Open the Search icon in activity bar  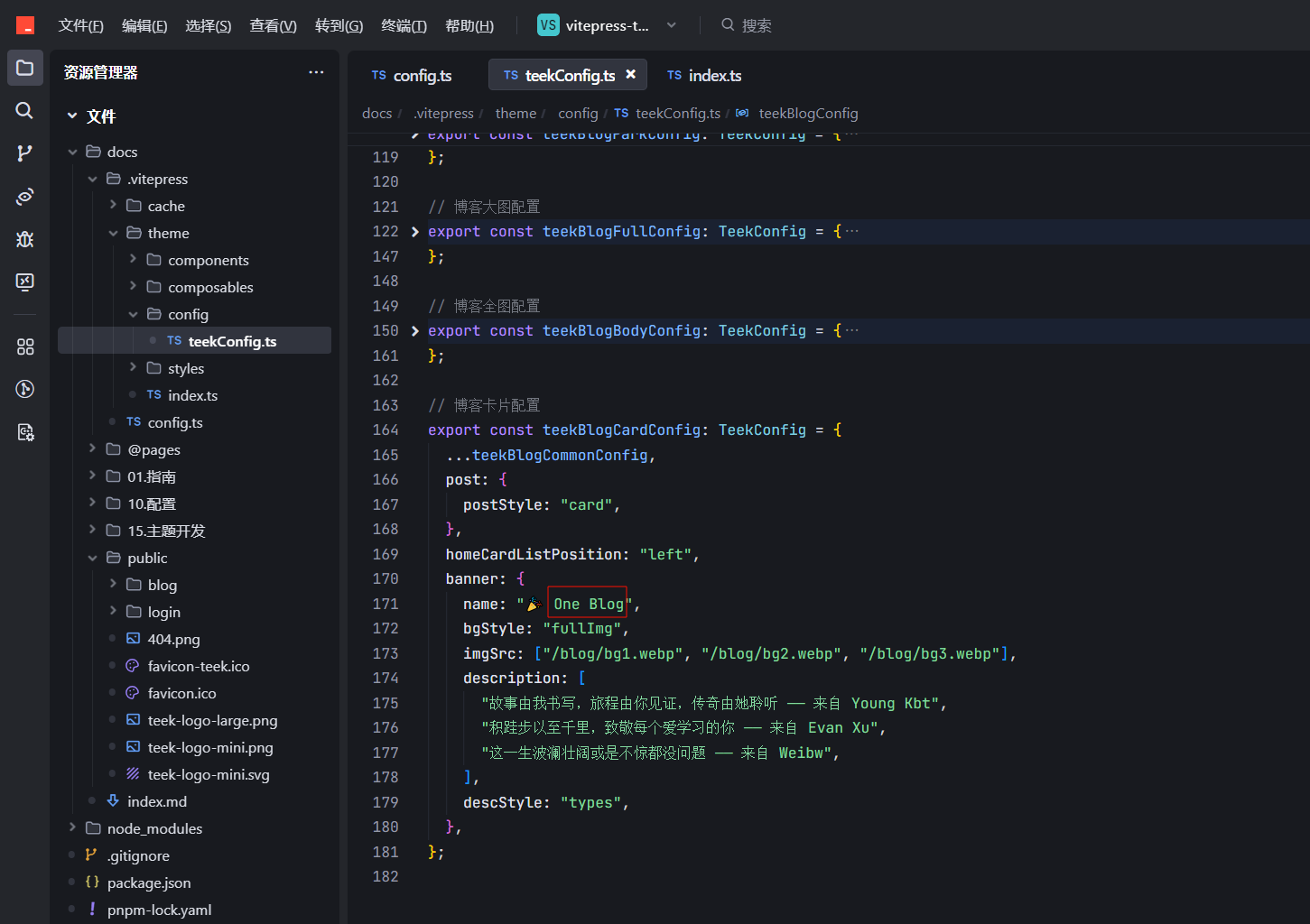point(25,110)
